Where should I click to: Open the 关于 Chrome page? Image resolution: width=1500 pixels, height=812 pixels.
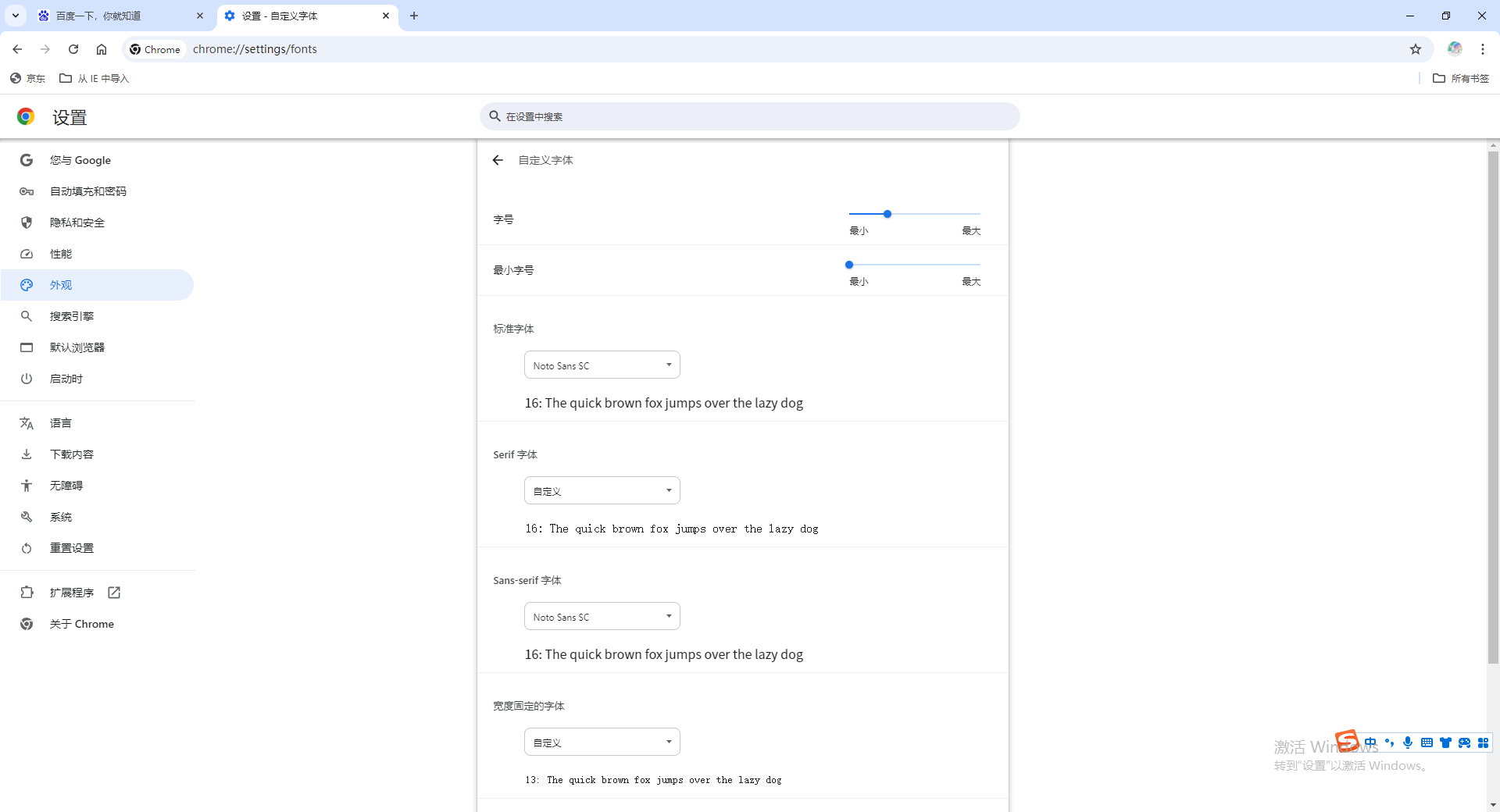[x=97, y=624]
